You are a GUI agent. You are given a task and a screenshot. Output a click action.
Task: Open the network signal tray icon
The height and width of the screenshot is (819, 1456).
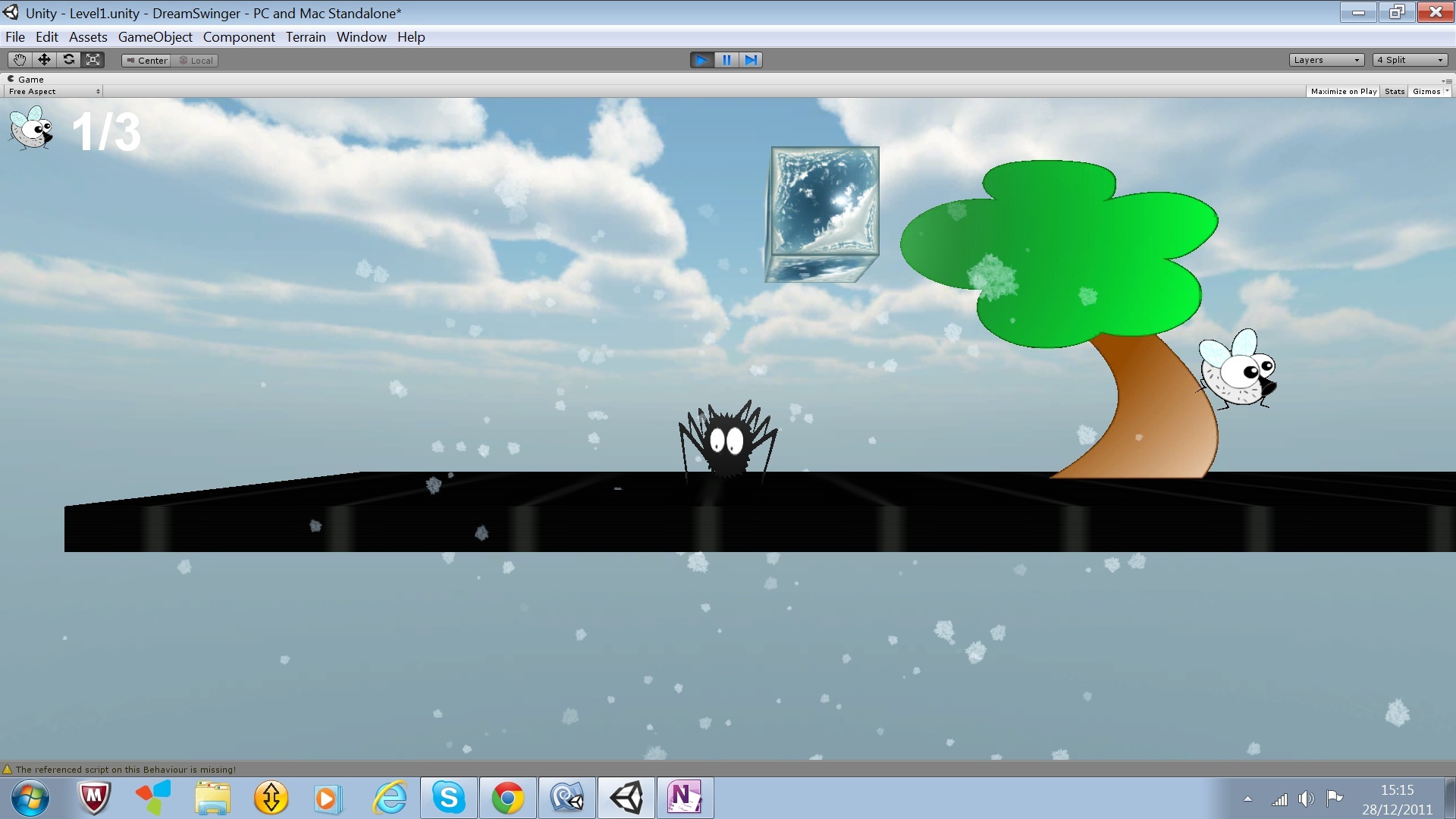pyautogui.click(x=1280, y=799)
